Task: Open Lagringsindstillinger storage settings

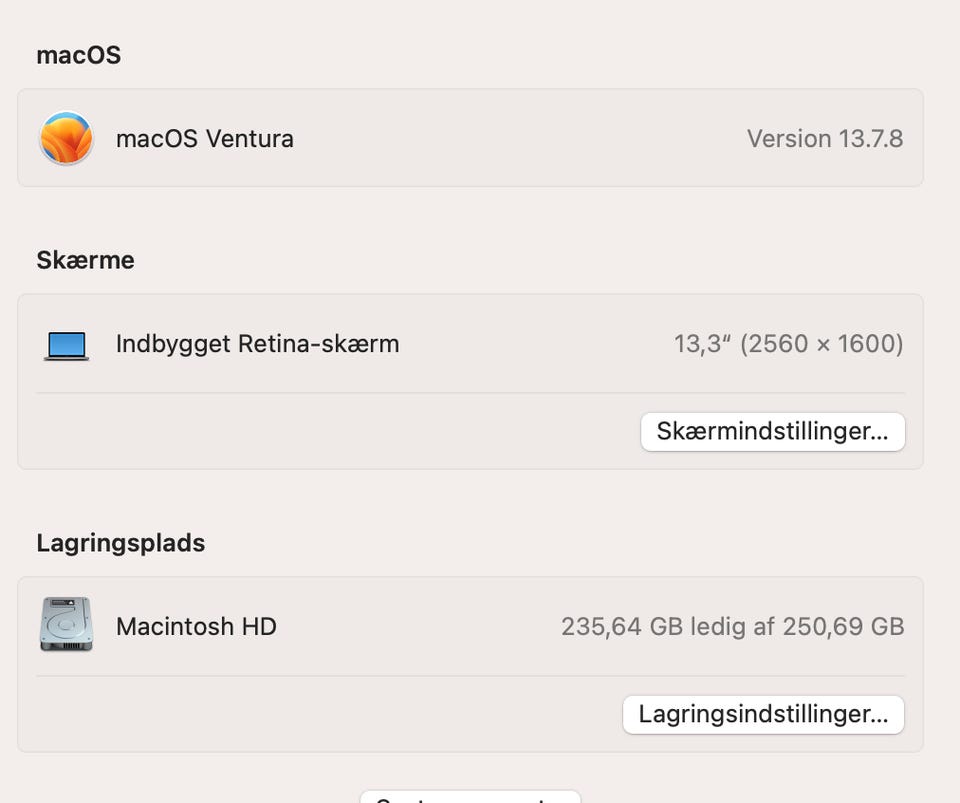Action: (x=763, y=714)
